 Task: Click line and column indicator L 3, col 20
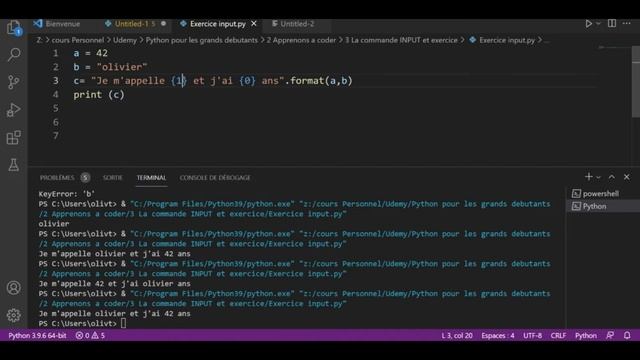click(x=457, y=336)
